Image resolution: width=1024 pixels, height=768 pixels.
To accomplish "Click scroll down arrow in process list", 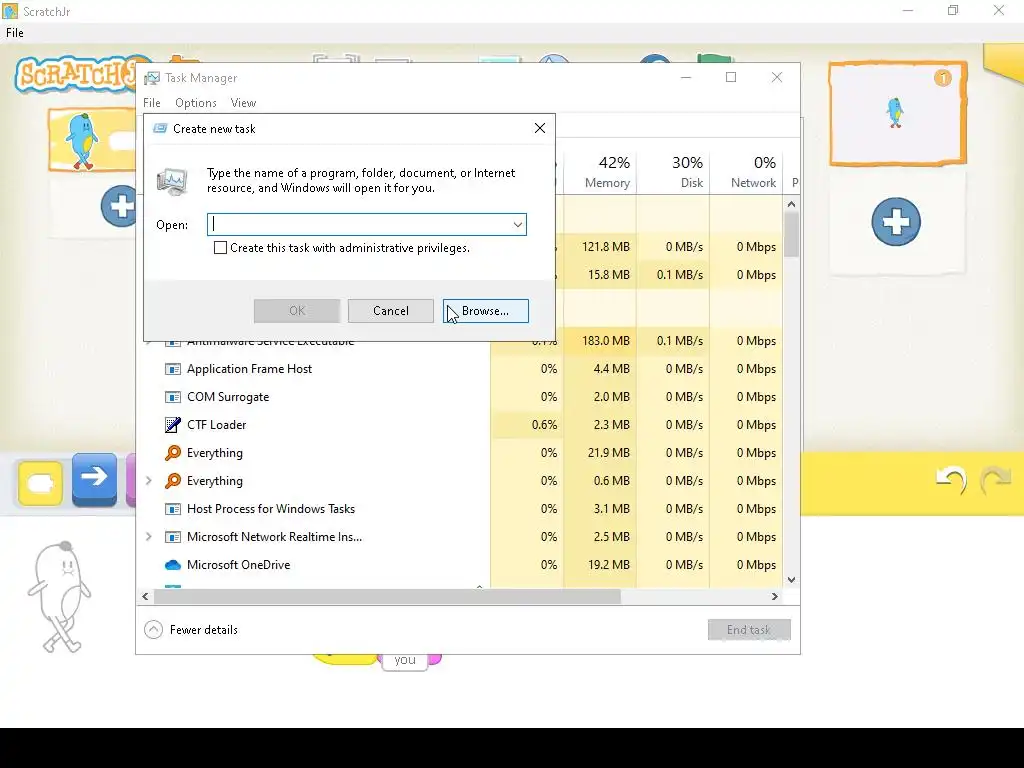I will pyautogui.click(x=792, y=580).
